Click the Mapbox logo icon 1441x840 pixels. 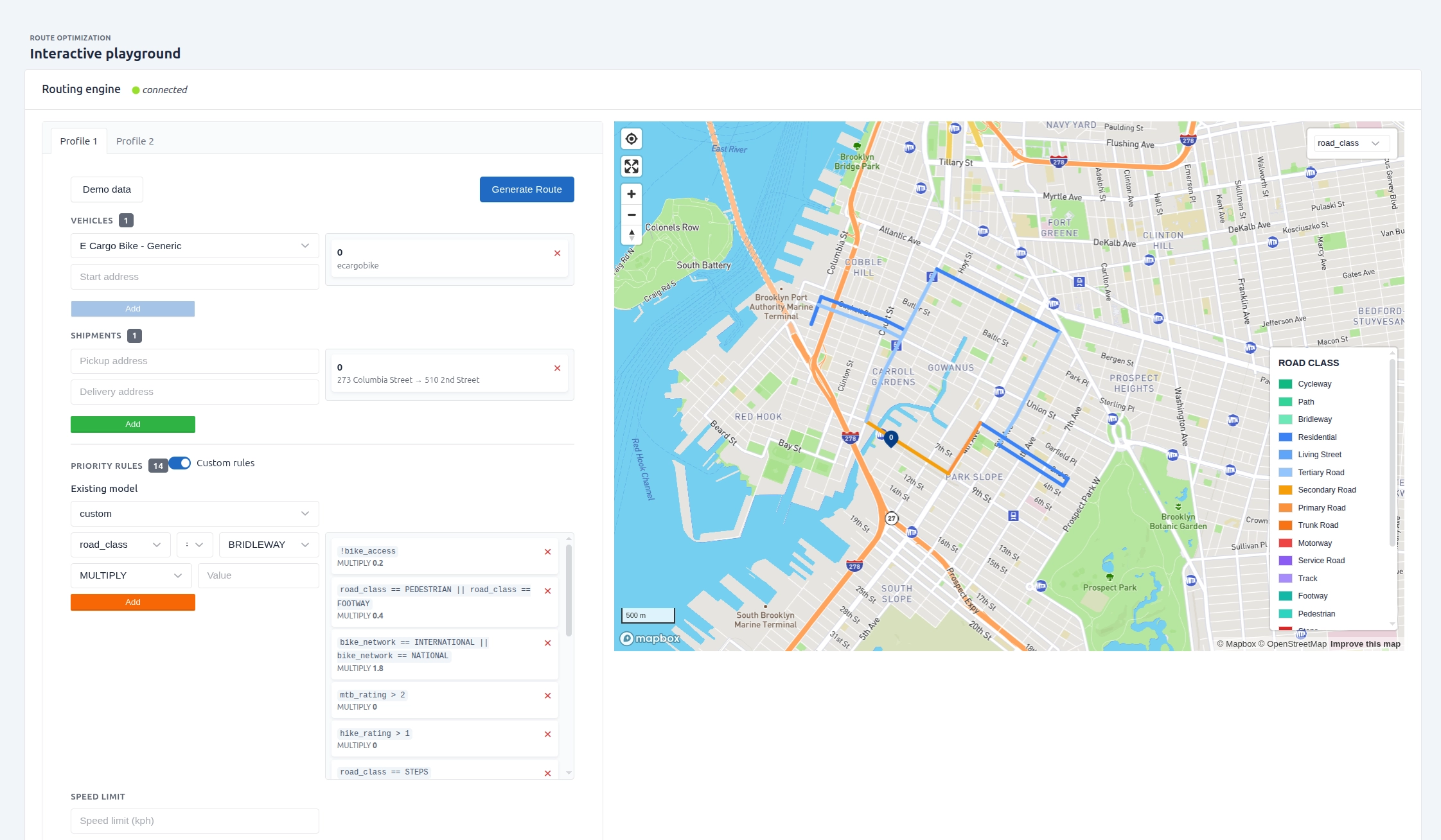point(628,638)
